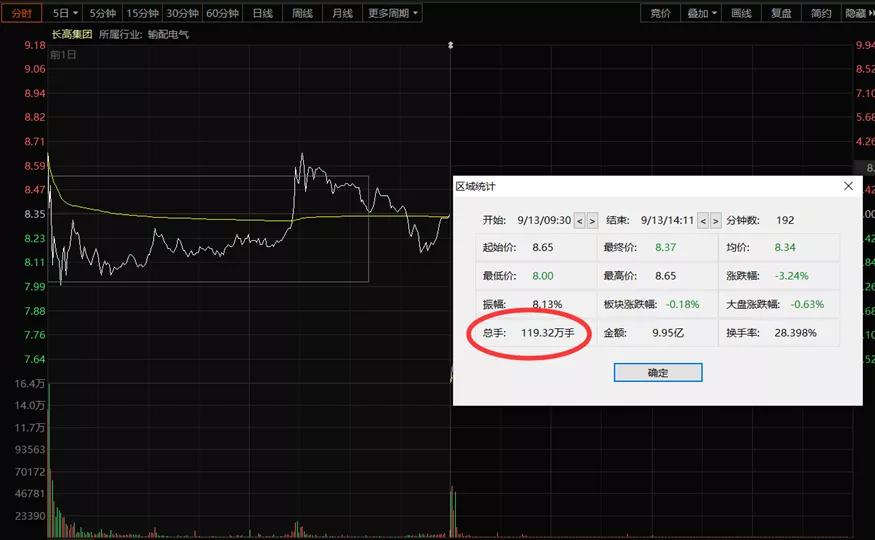Image resolution: width=875 pixels, height=540 pixels.
Task: Click the 9/13/14:11 end time field
Action: click(x=667, y=220)
